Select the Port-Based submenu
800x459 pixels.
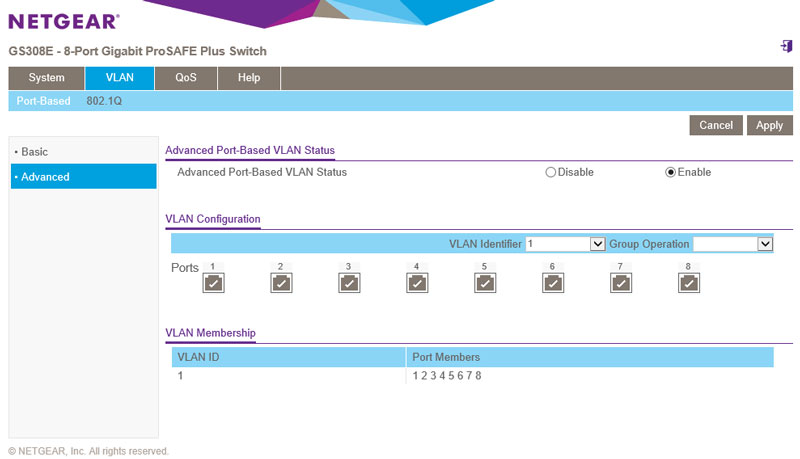pos(43,101)
